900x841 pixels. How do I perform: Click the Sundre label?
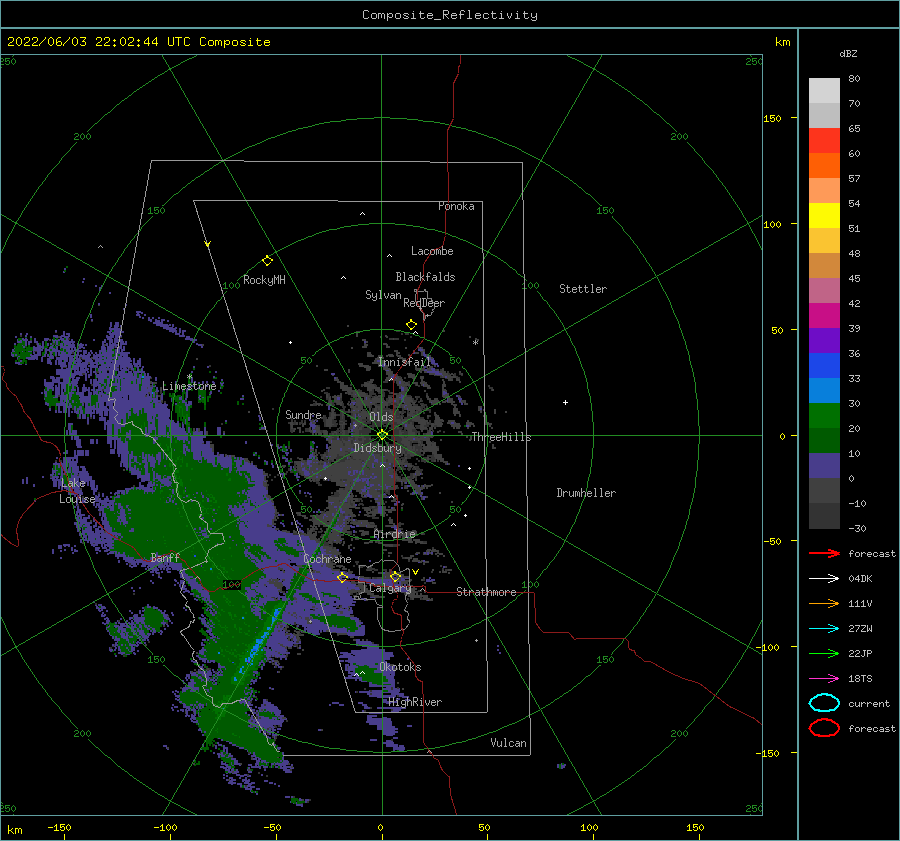[x=303, y=414]
